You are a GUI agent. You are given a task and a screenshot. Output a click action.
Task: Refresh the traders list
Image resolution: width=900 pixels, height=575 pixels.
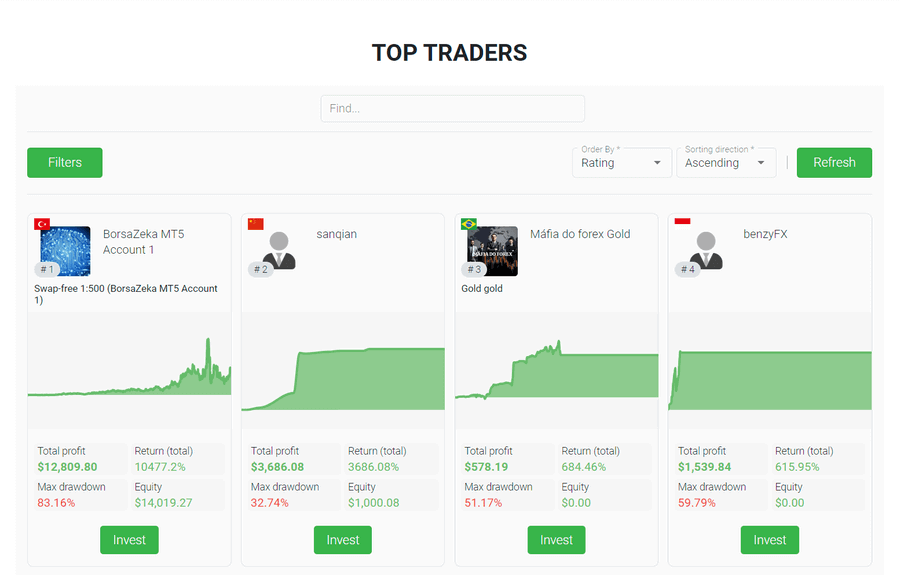tap(834, 162)
